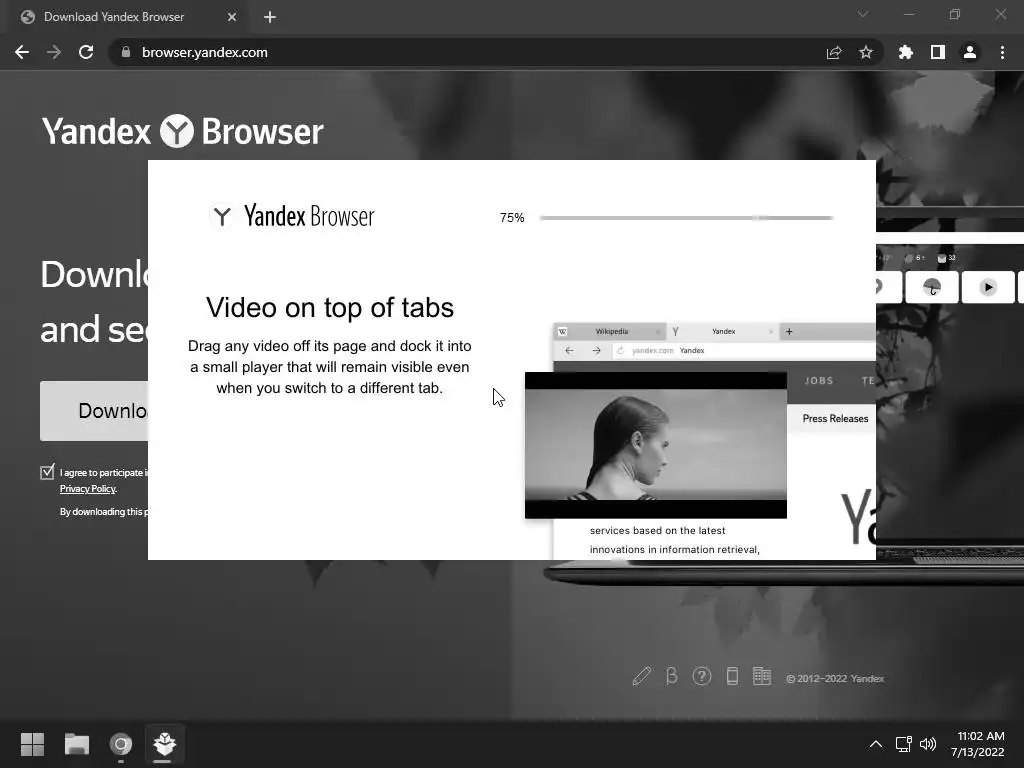1024x768 pixels.
Task: Click the umbrella weather tile
Action: [932, 287]
